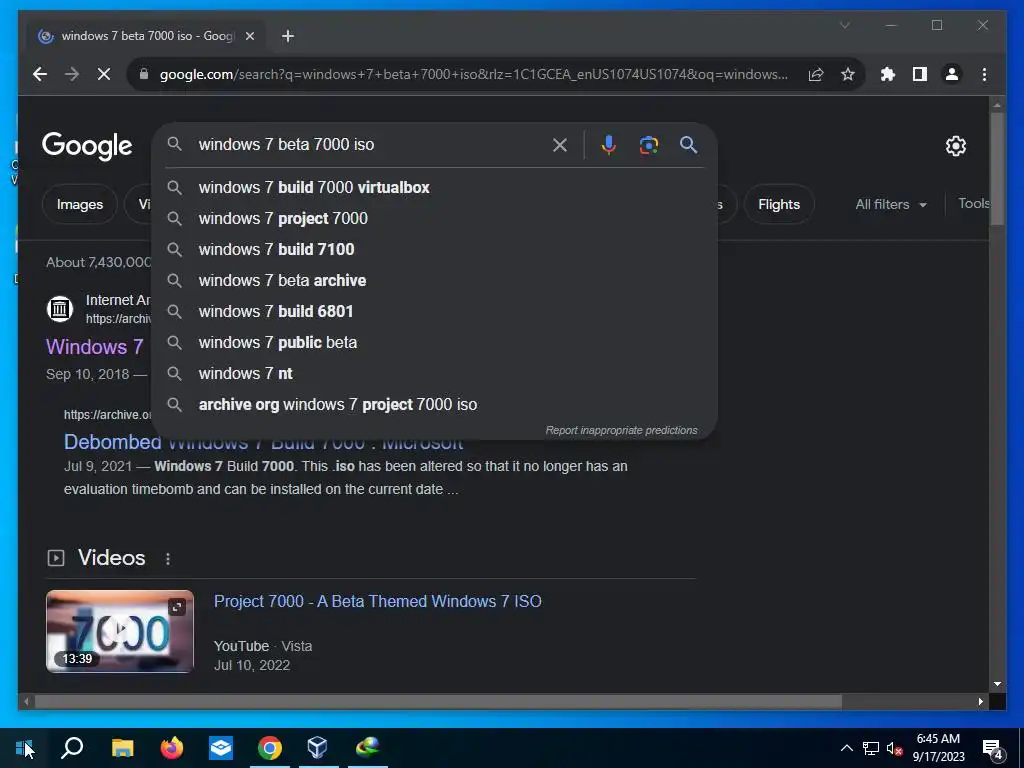The height and width of the screenshot is (768, 1024).
Task: Toggle the Chrome side panel
Action: pyautogui.click(x=920, y=74)
